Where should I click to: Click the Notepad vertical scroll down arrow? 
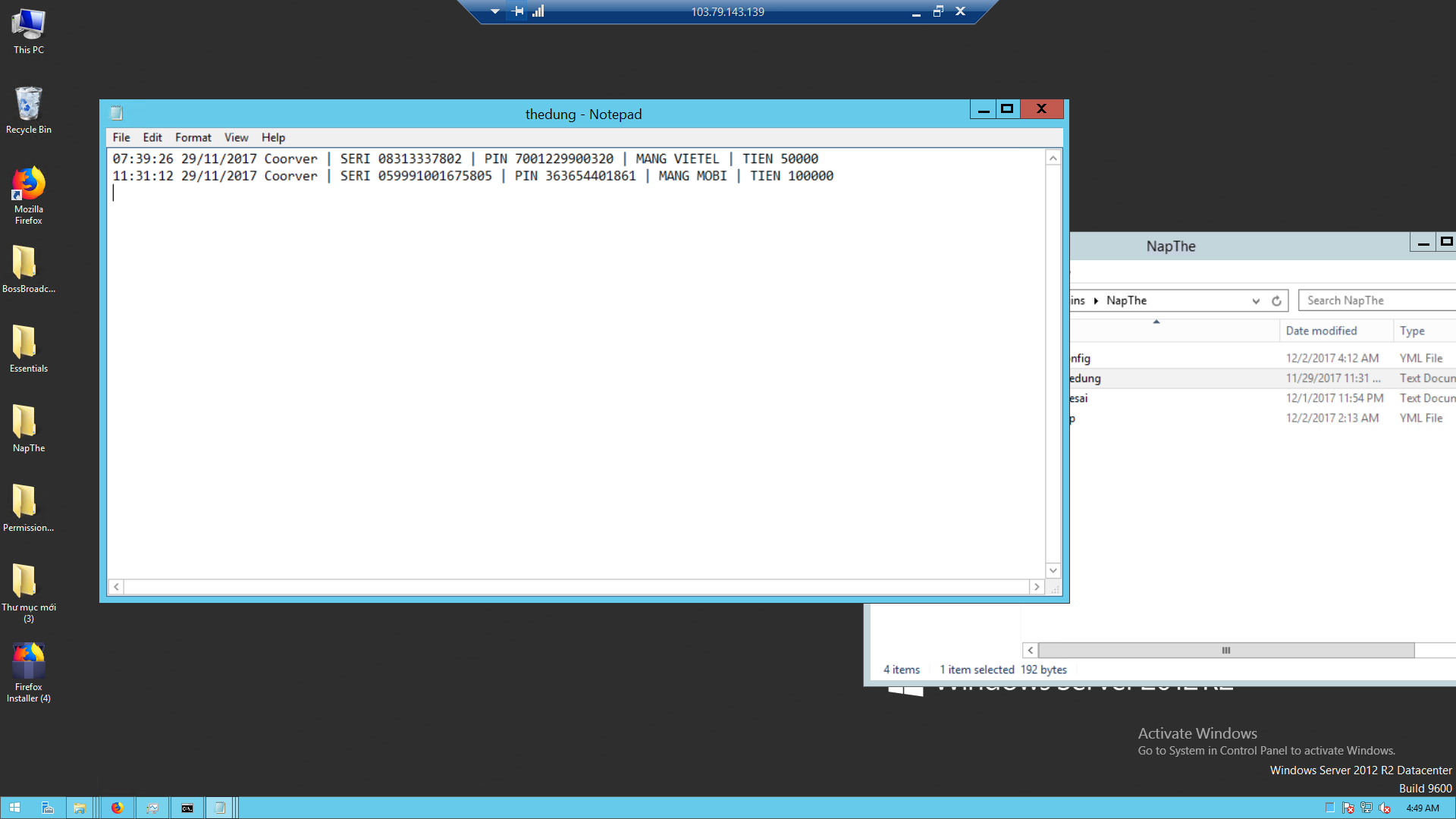[x=1053, y=570]
